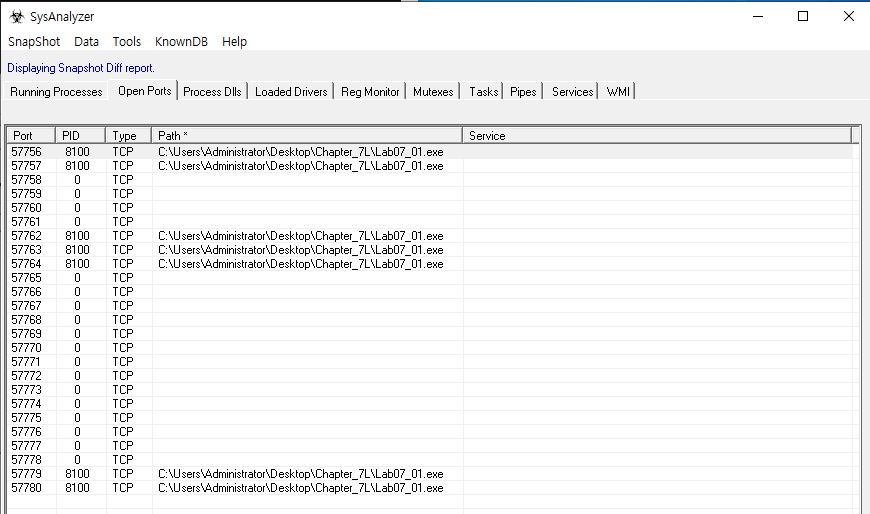Close the SysAnalyzer window
This screenshot has width=870, height=514.
[849, 16]
